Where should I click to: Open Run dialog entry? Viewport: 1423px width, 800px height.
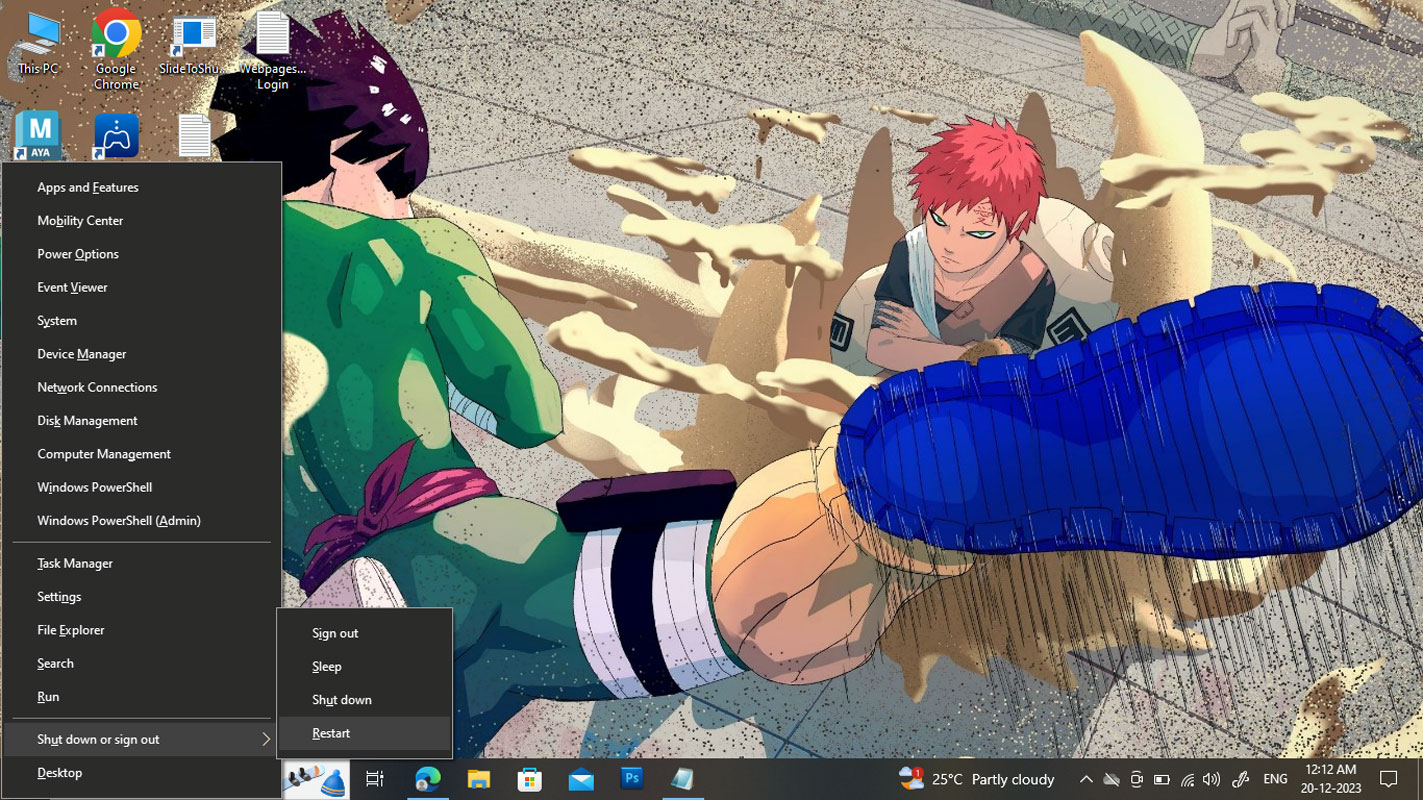click(x=142, y=697)
